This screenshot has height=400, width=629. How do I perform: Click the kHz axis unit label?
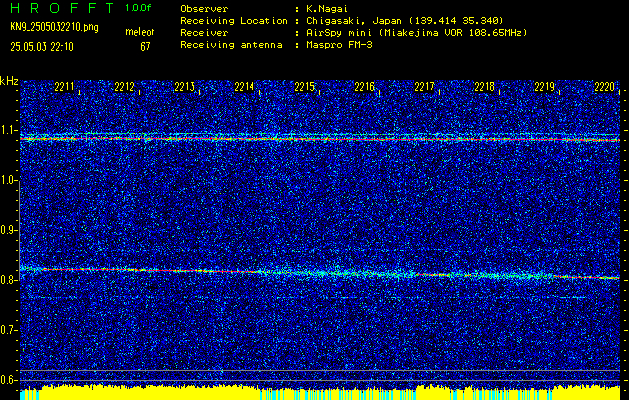tap(10, 81)
